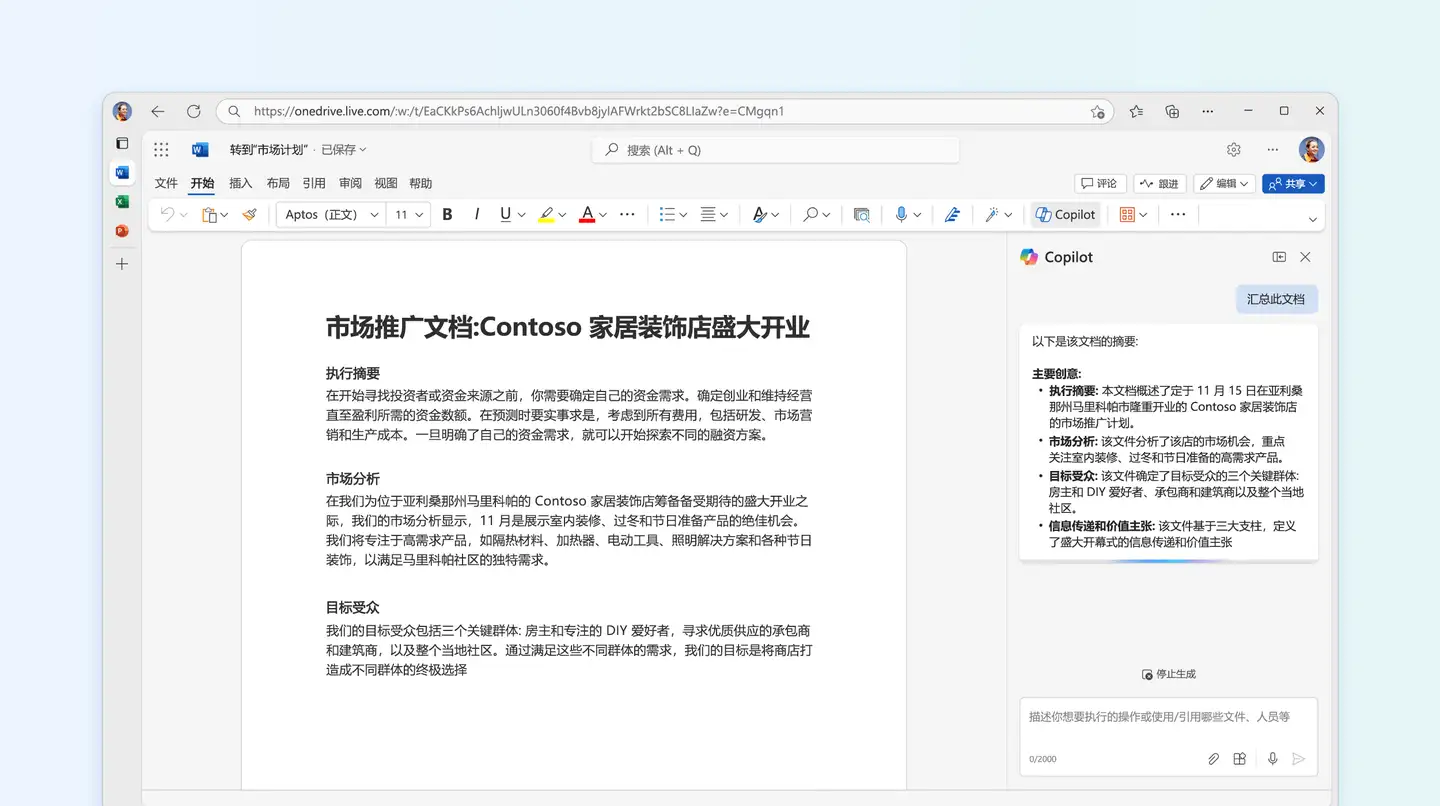The image size is (1440, 806).
Task: Start Dictate with the toolbar microphone
Action: click(902, 214)
